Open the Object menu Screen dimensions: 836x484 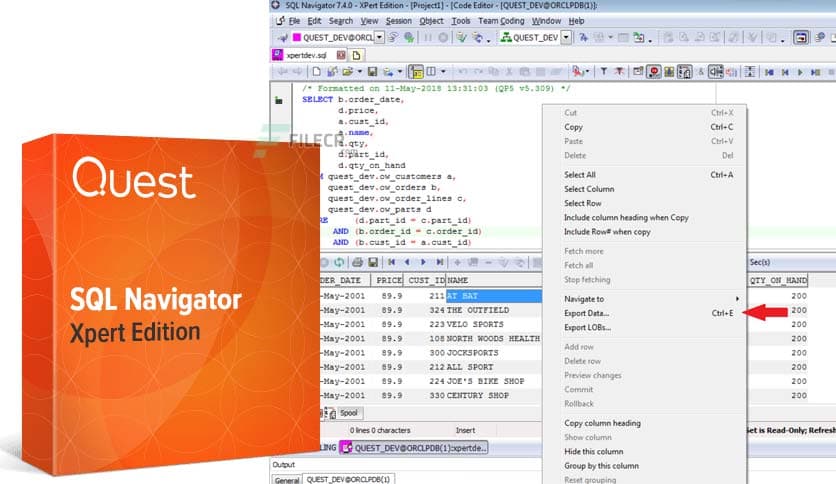coord(431,21)
